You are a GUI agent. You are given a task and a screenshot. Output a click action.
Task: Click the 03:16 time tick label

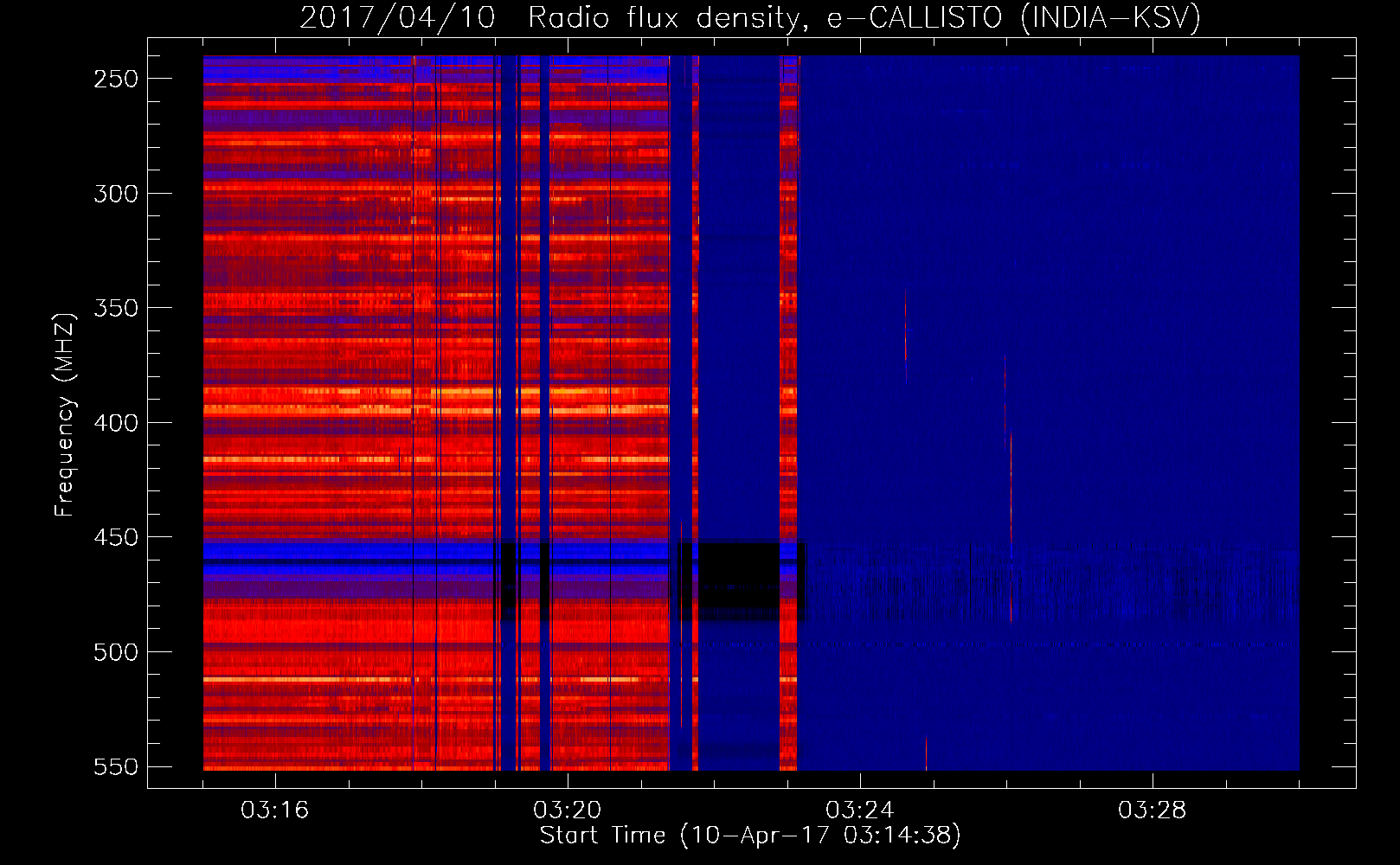(275, 810)
